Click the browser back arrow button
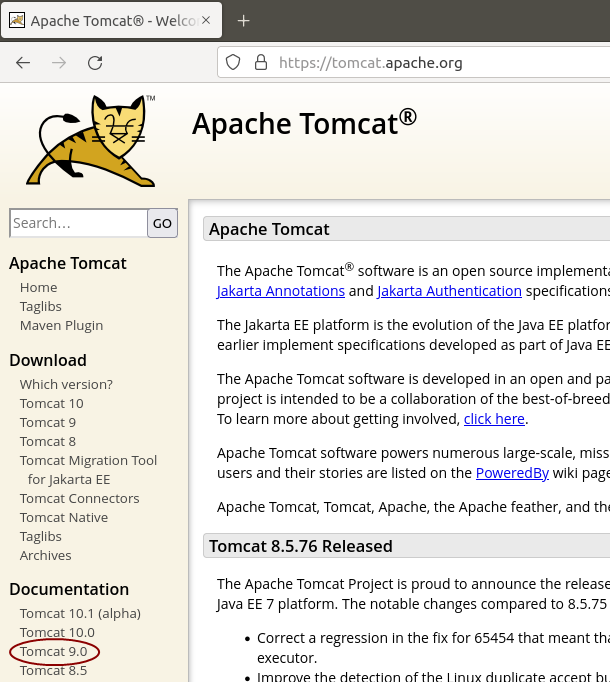Screen dimensions: 610x682 tap(23, 62)
